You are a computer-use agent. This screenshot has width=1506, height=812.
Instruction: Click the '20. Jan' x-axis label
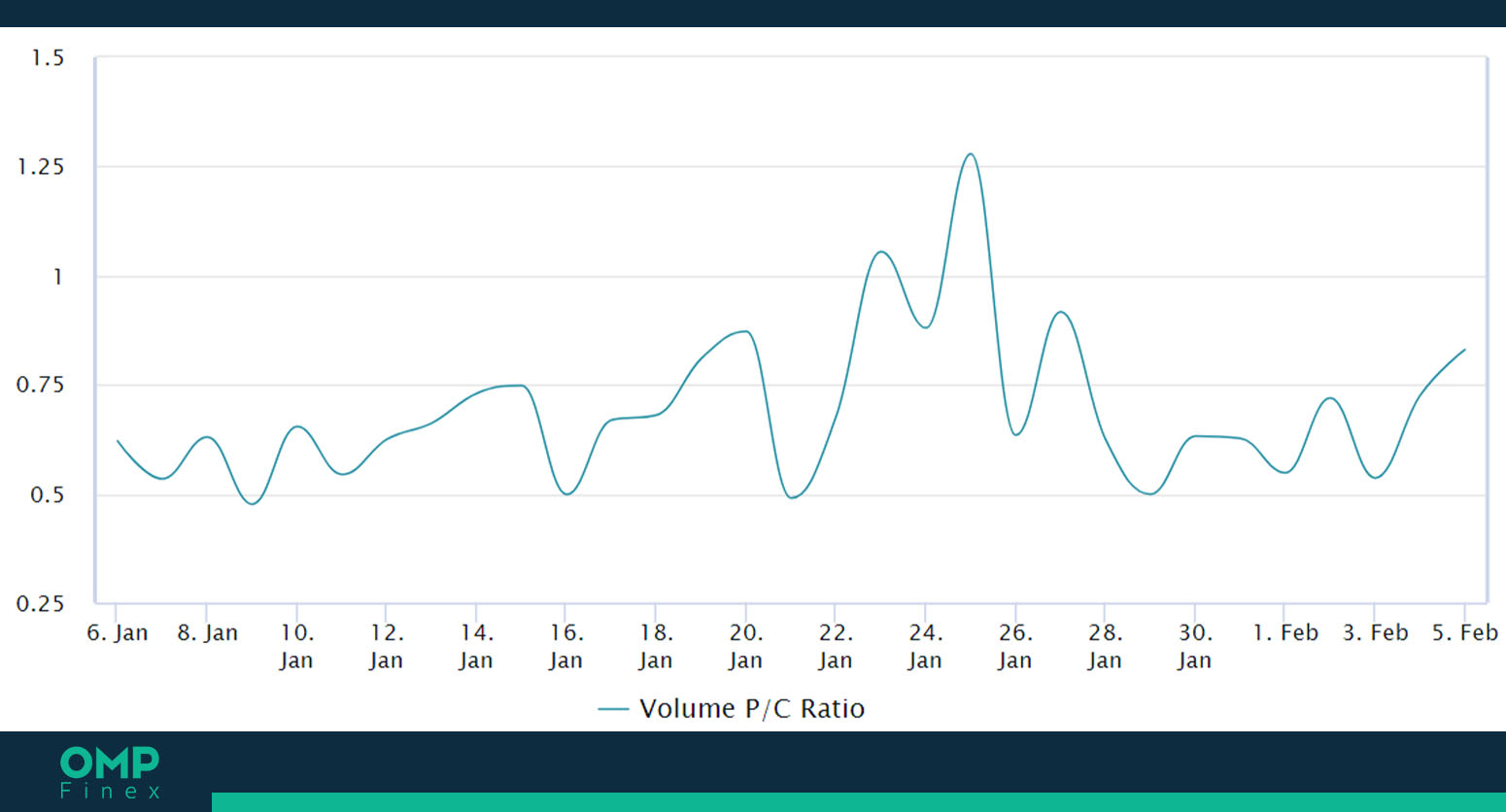click(745, 647)
